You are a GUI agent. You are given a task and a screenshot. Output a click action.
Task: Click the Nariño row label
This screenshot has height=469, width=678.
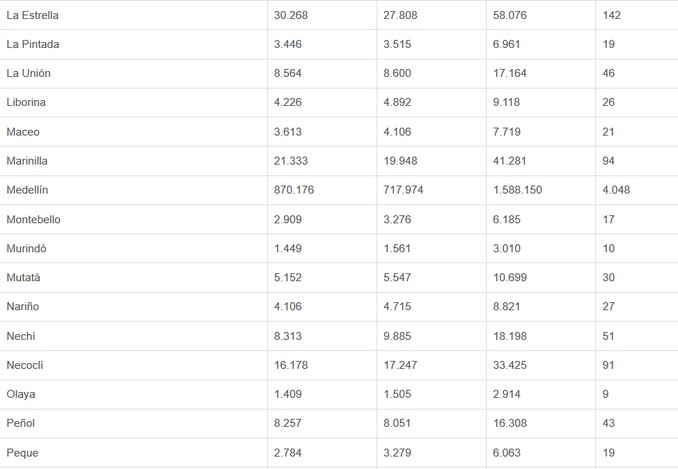23,307
